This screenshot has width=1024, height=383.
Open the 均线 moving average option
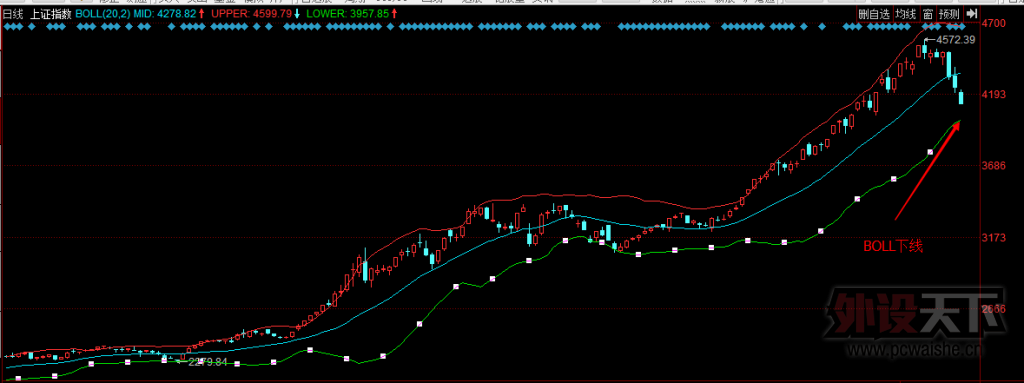905,14
